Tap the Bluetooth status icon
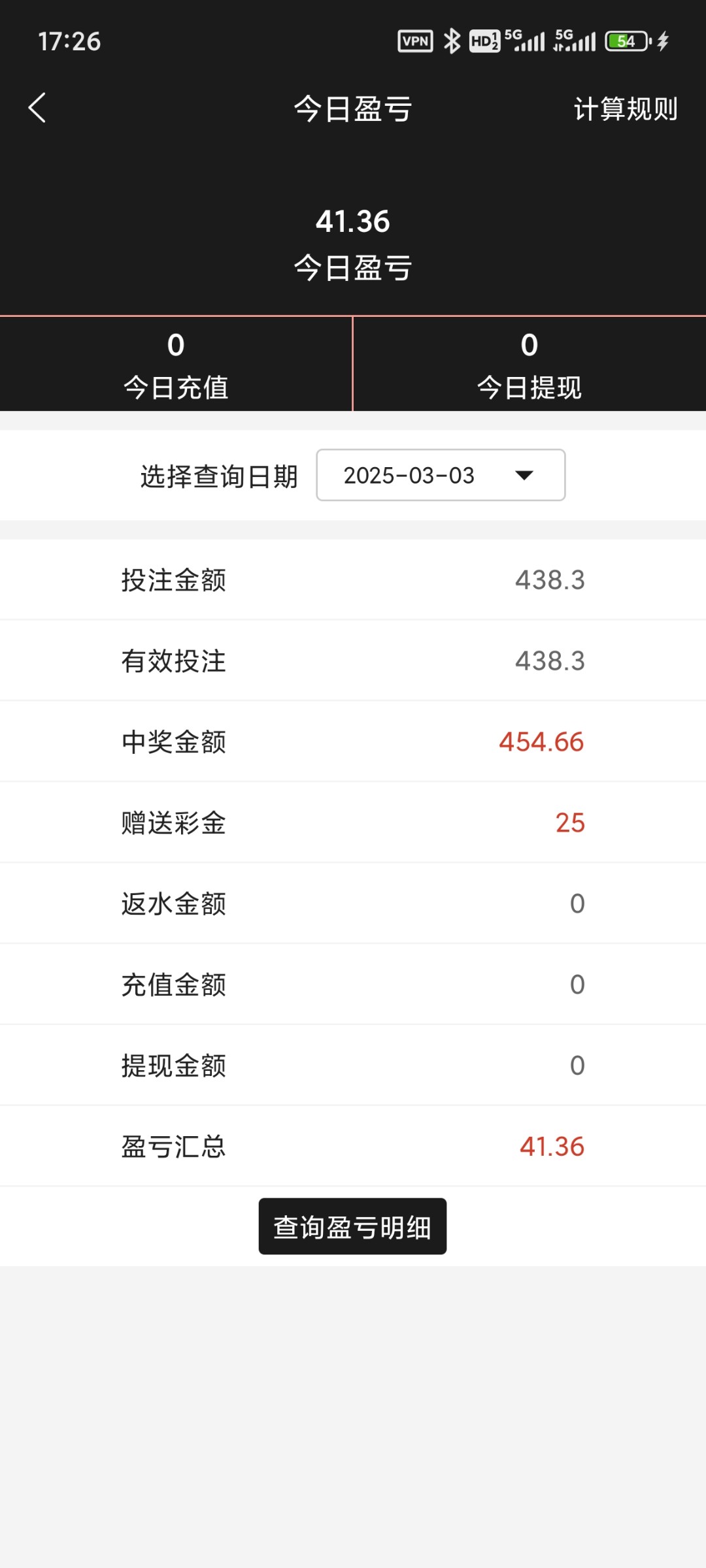 (x=452, y=41)
